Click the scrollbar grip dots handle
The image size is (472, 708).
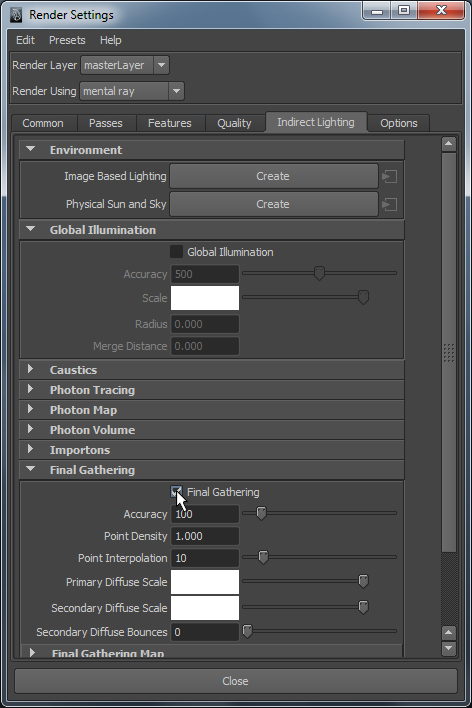pos(449,353)
